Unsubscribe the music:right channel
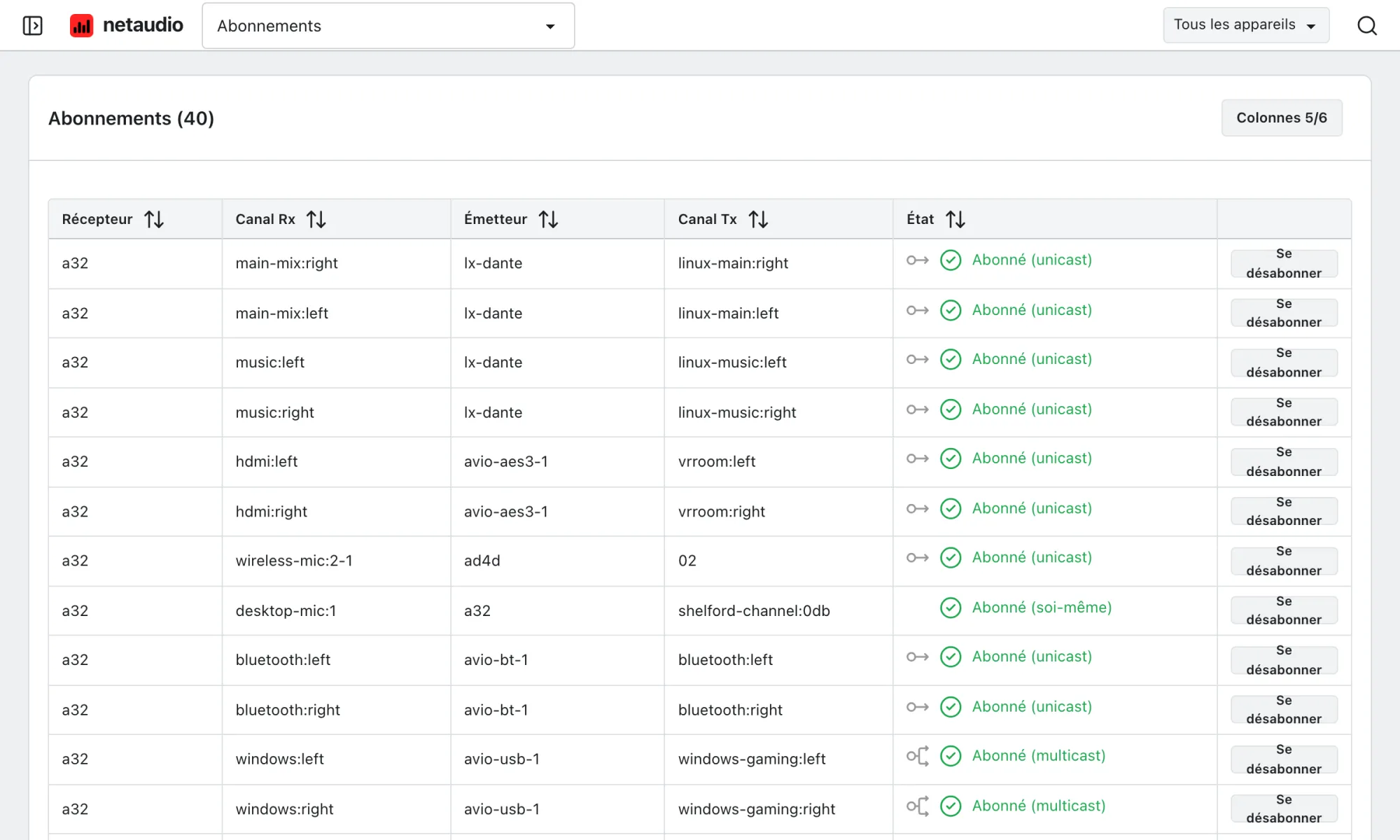 click(x=1284, y=412)
